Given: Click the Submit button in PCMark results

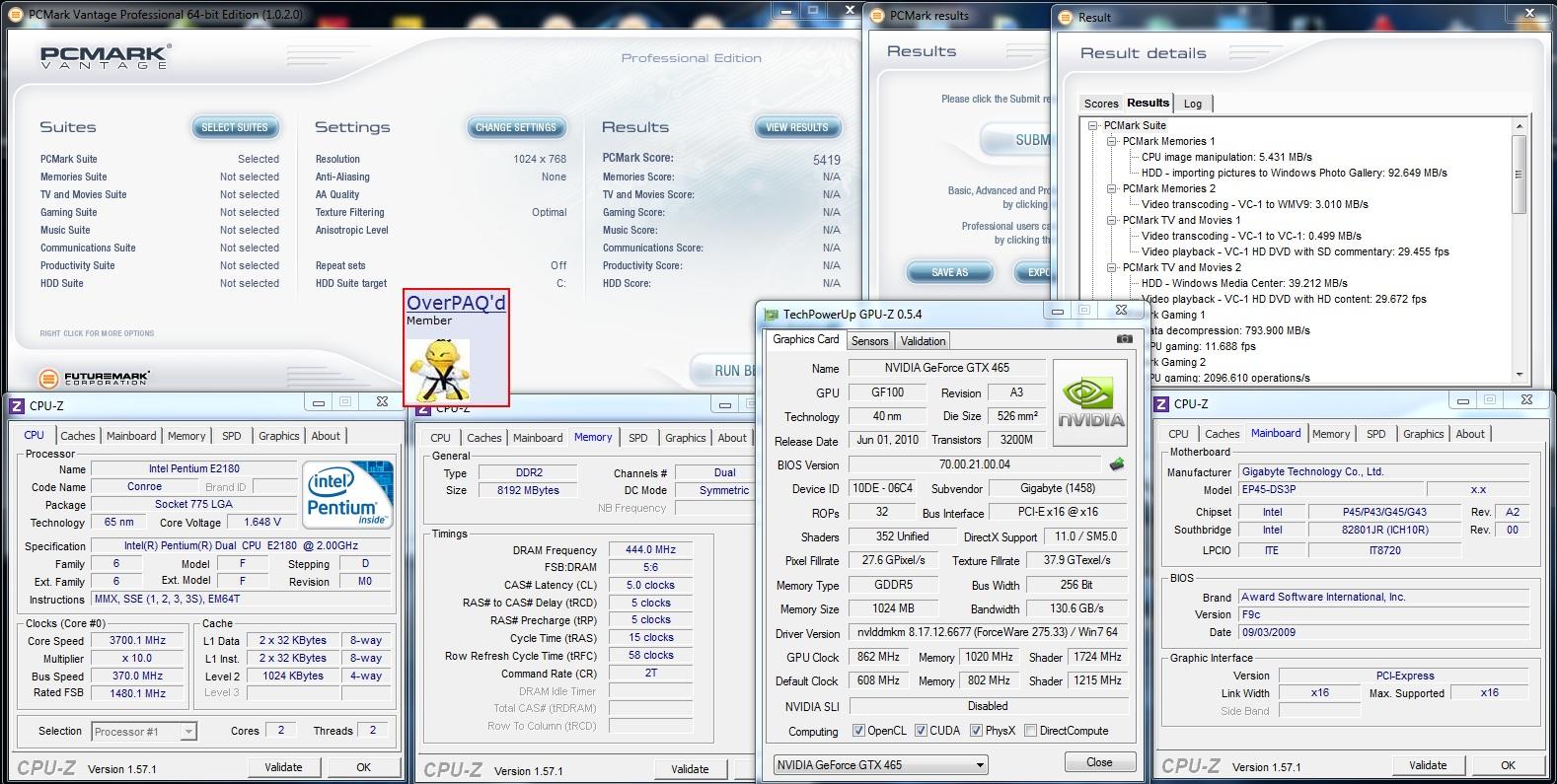Looking at the screenshot, I should pos(1017,140).
